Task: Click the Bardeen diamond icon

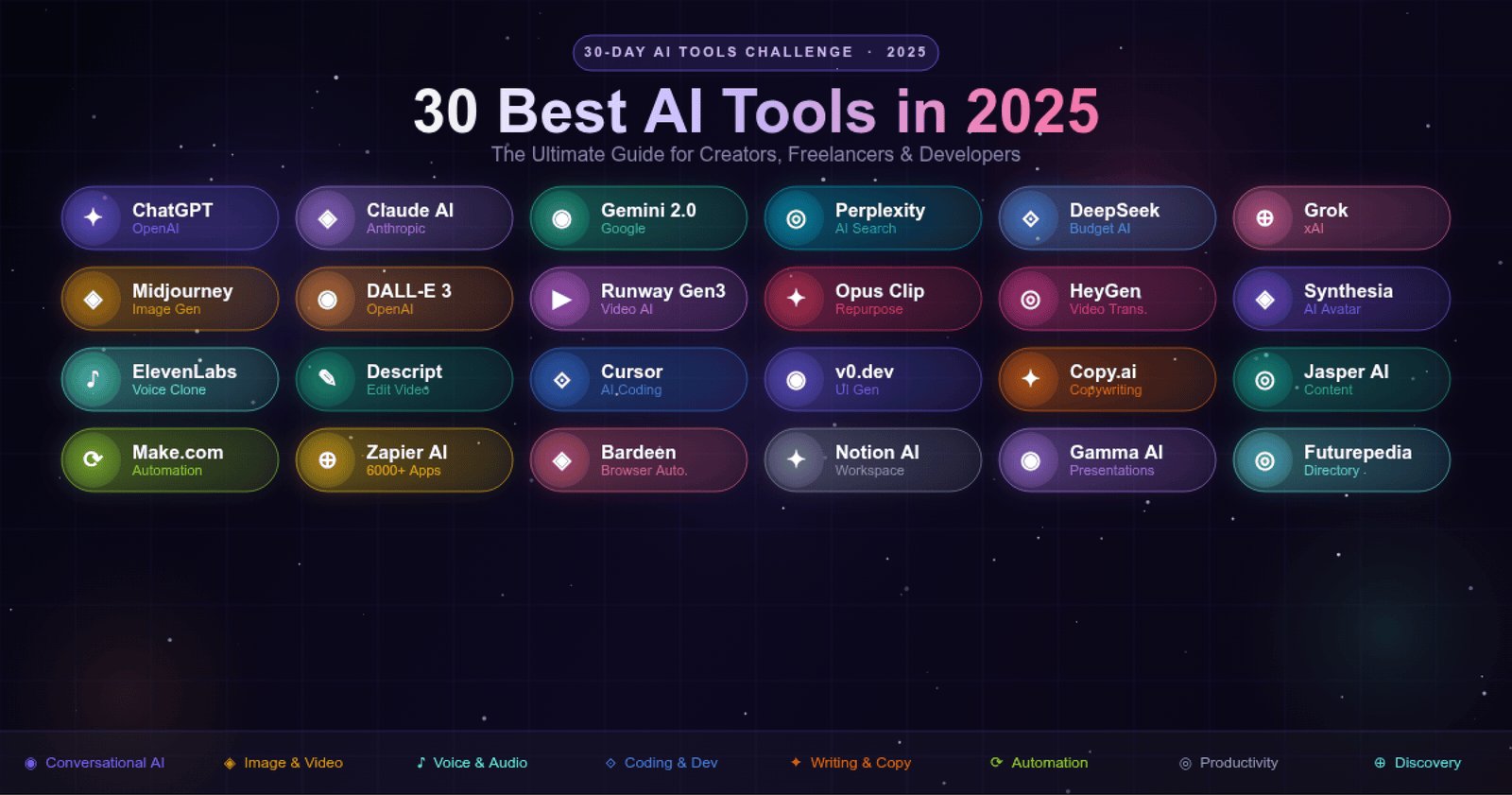Action: point(562,460)
